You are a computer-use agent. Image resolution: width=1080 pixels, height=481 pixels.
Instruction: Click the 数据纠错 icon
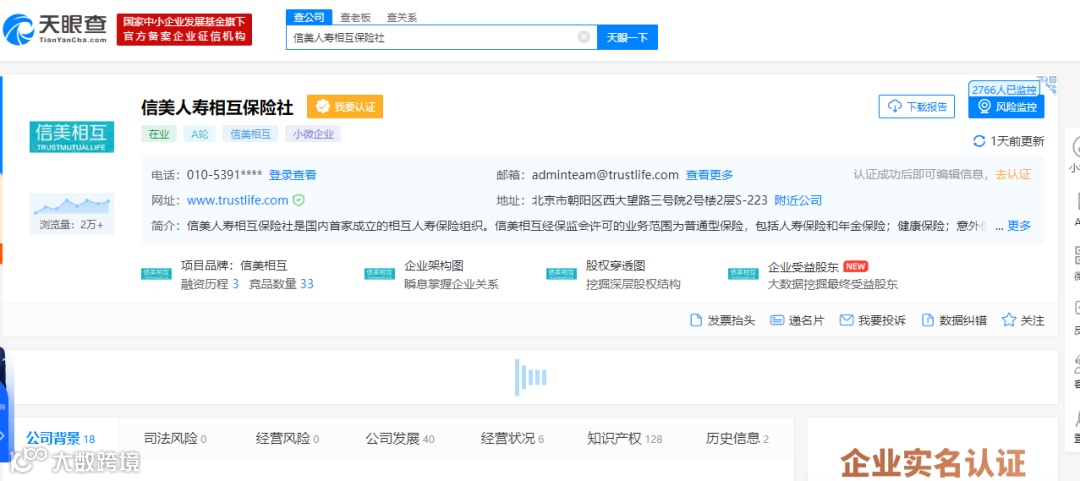[x=928, y=320]
